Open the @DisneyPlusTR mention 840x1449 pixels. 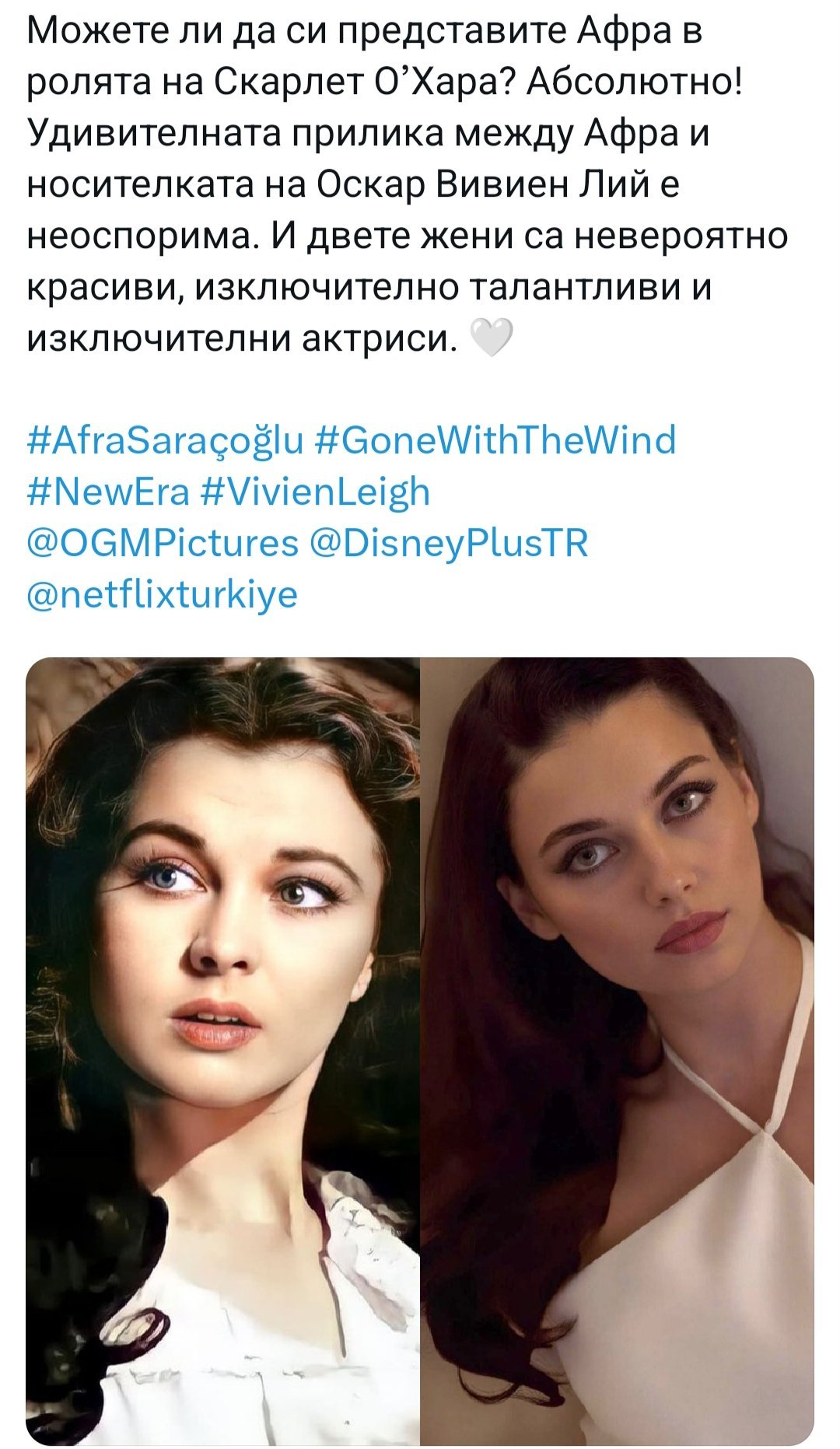[x=450, y=544]
